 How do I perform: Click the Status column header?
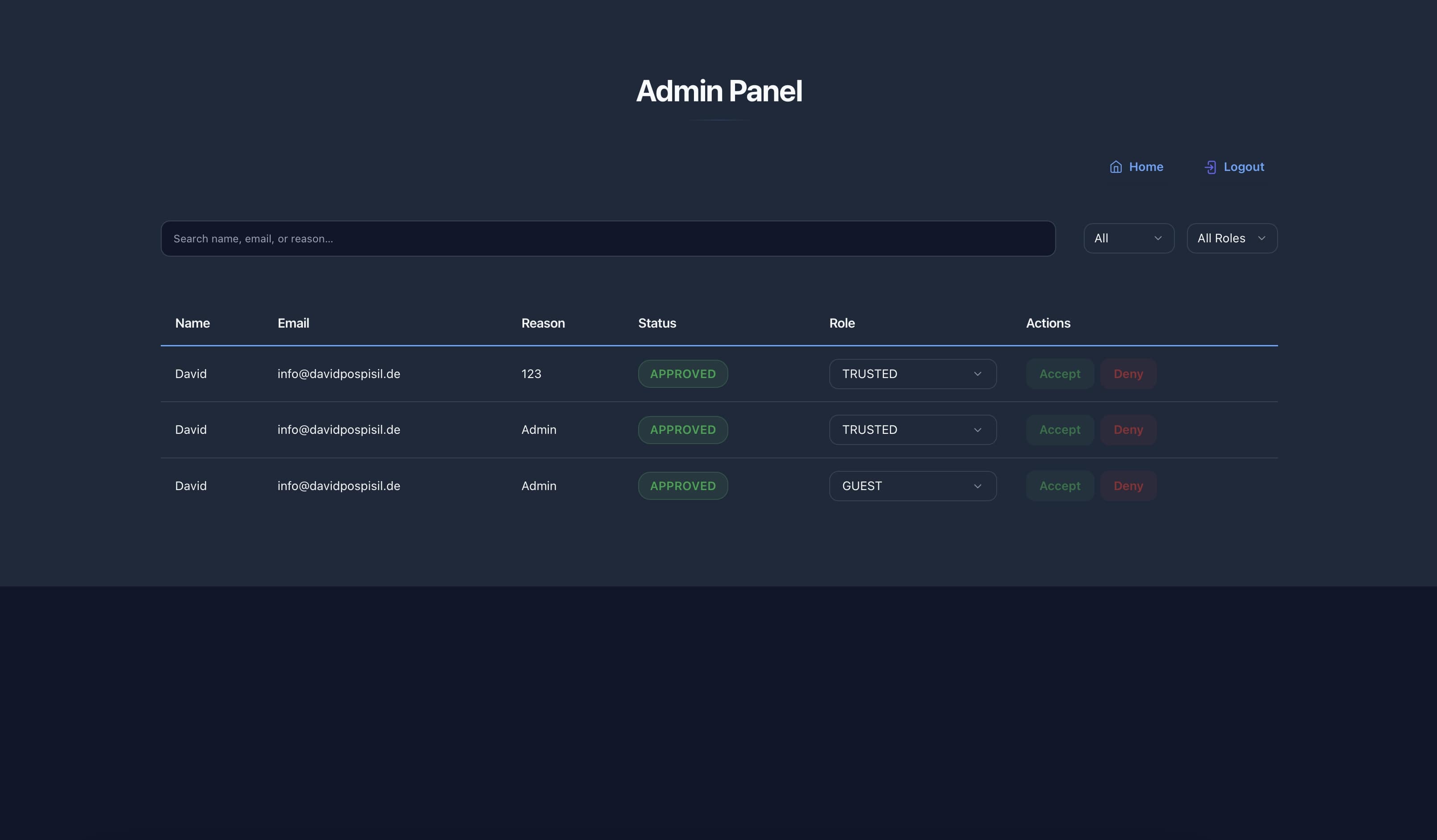pos(656,323)
